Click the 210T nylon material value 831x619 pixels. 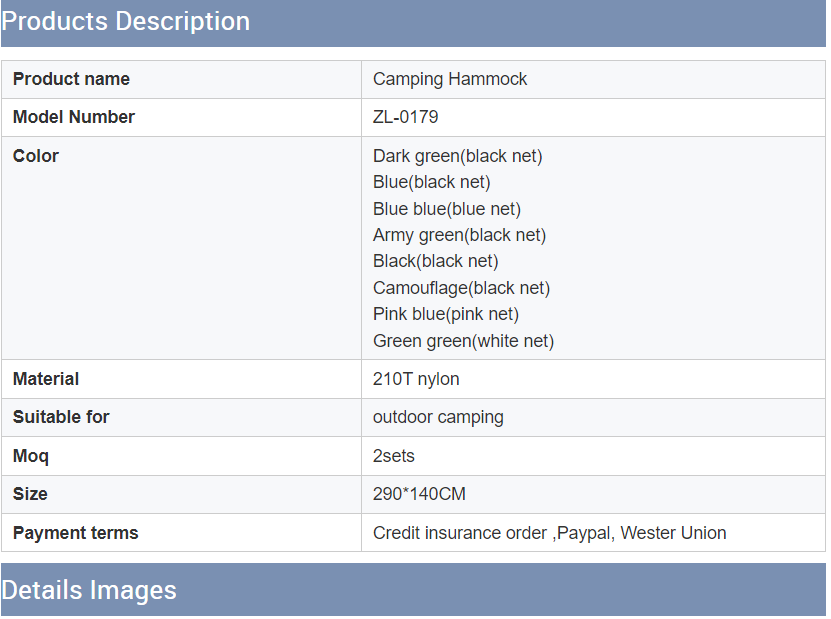click(416, 379)
